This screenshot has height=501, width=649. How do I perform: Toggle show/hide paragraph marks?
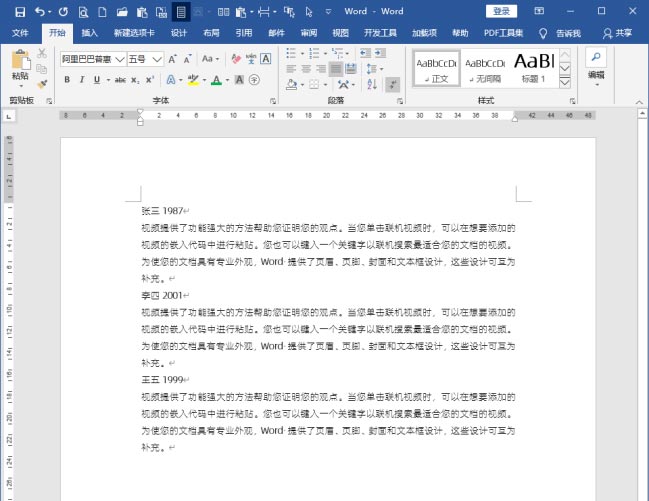[x=392, y=84]
